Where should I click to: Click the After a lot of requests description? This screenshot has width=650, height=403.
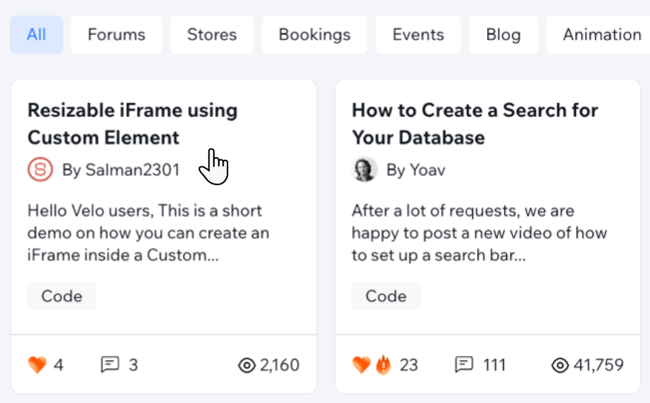click(x=479, y=233)
